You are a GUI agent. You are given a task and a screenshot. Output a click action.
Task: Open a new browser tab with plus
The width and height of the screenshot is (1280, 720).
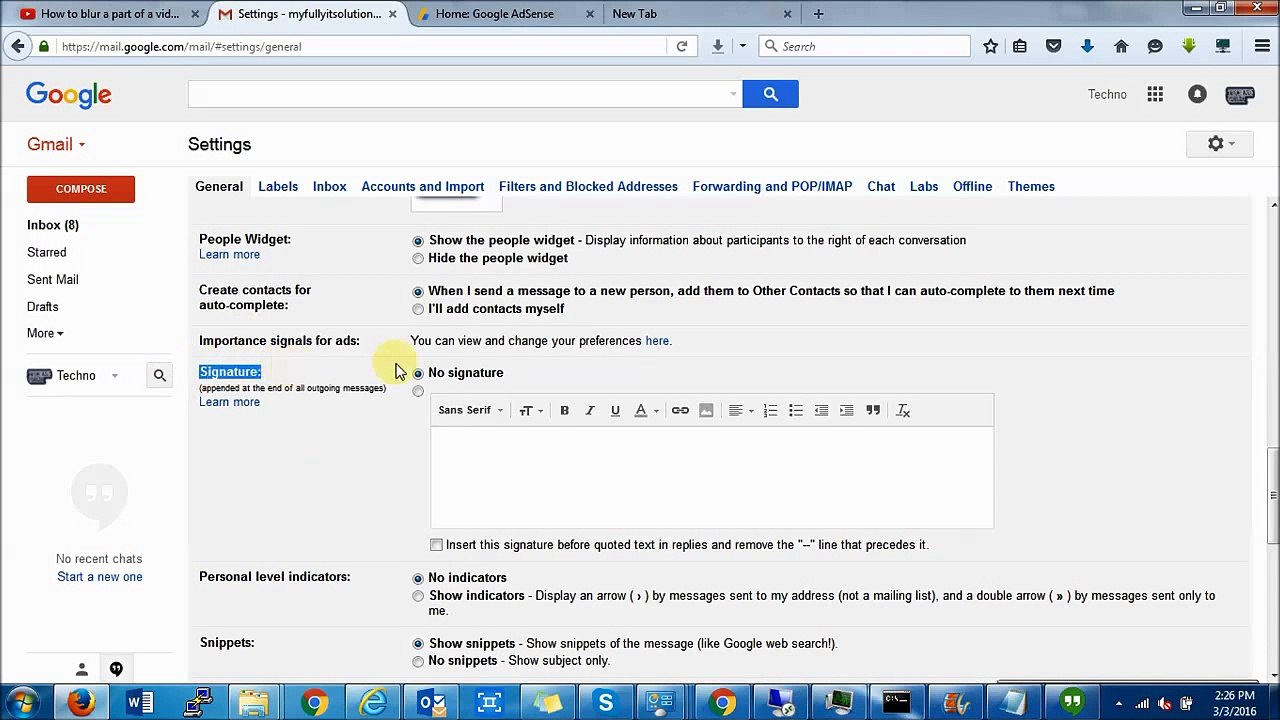click(818, 14)
